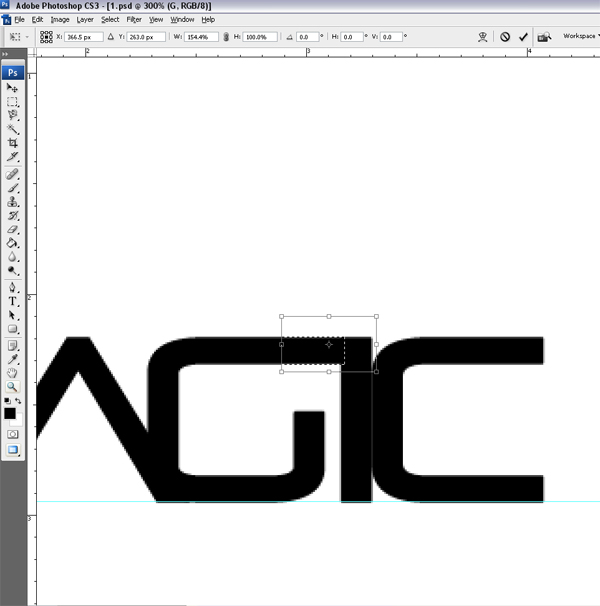Screen dimensions: 600x606
Task: Select the Hand tool
Action: coord(12,373)
